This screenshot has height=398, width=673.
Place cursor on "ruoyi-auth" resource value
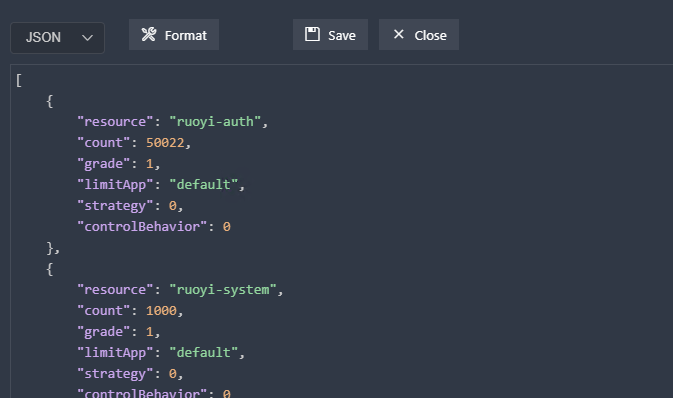click(x=215, y=122)
